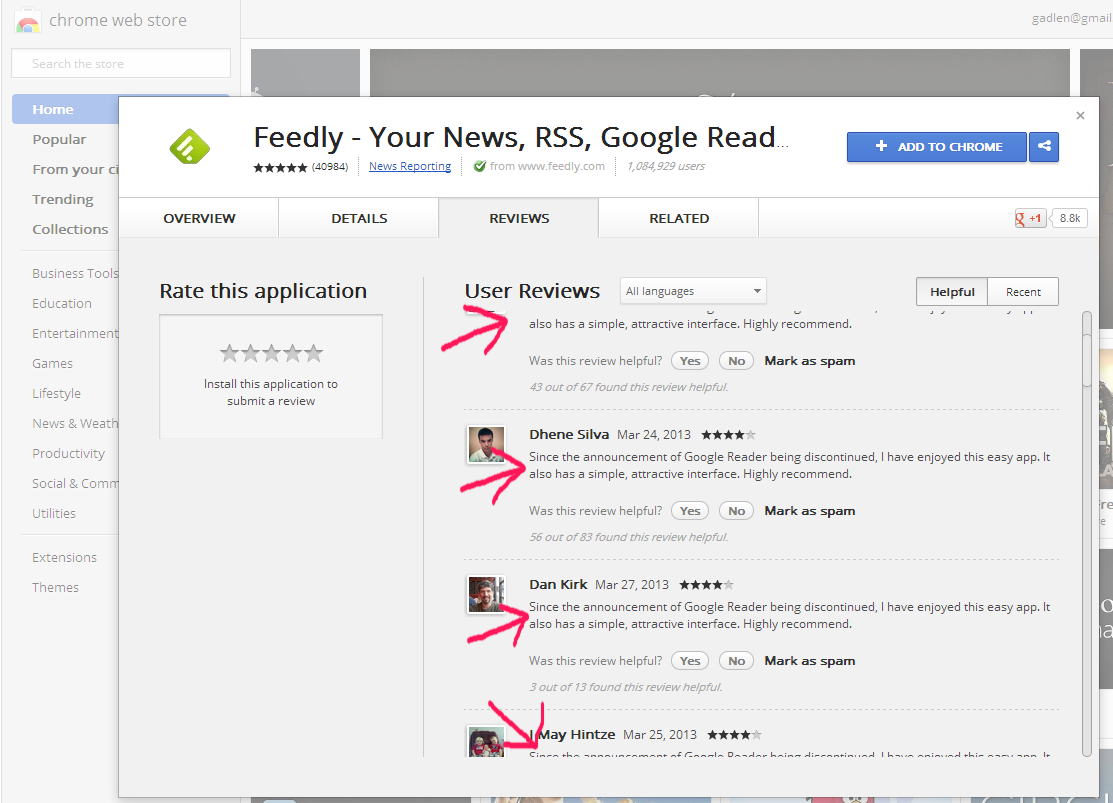Sort reviews by Helpful
The height and width of the screenshot is (803, 1113).
952,292
